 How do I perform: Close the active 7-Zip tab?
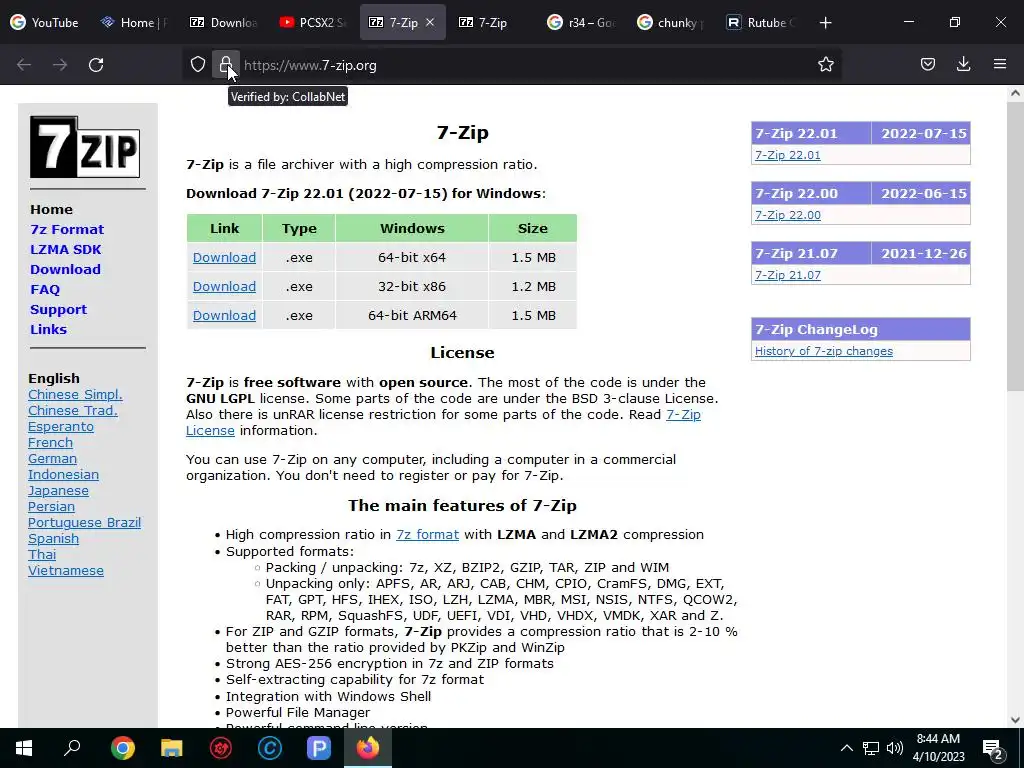point(430,22)
